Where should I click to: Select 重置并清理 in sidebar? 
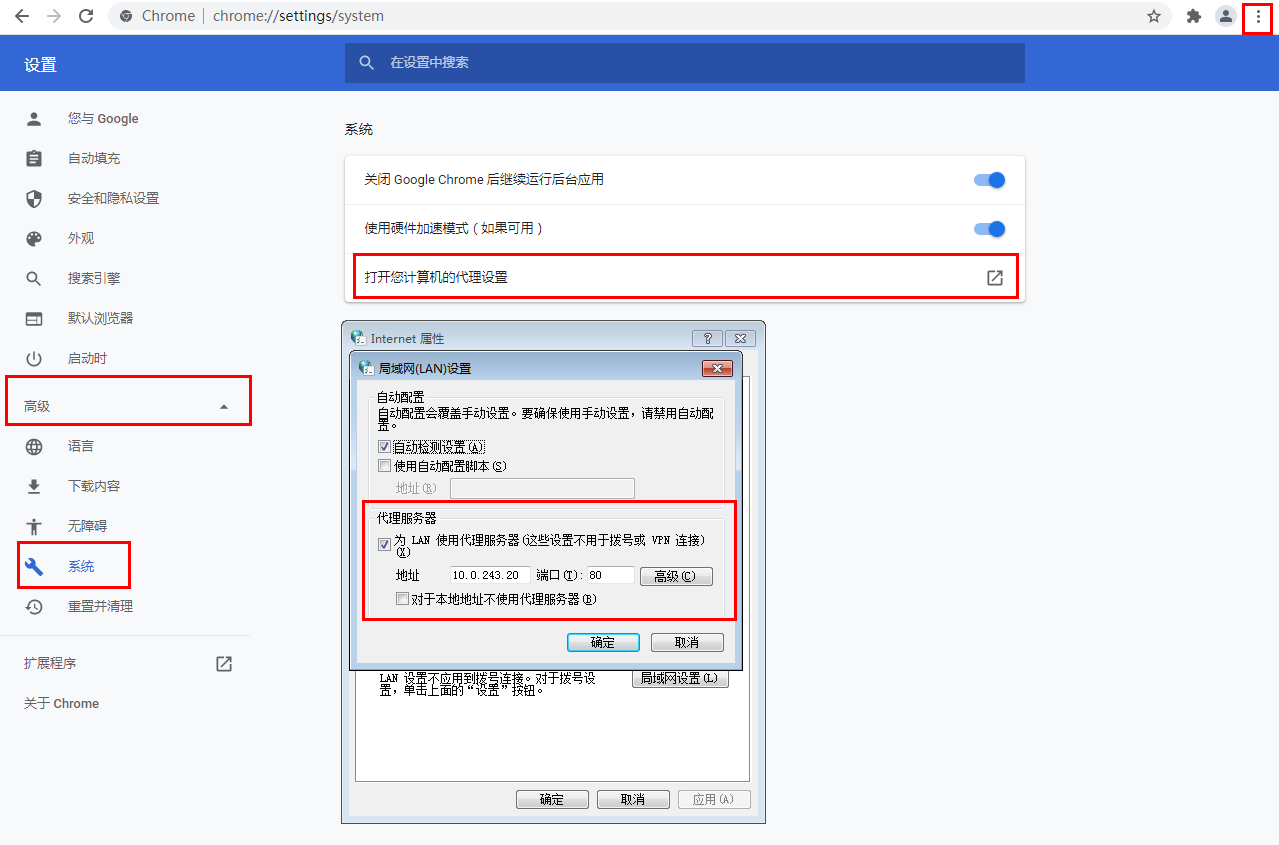pyautogui.click(x=100, y=606)
